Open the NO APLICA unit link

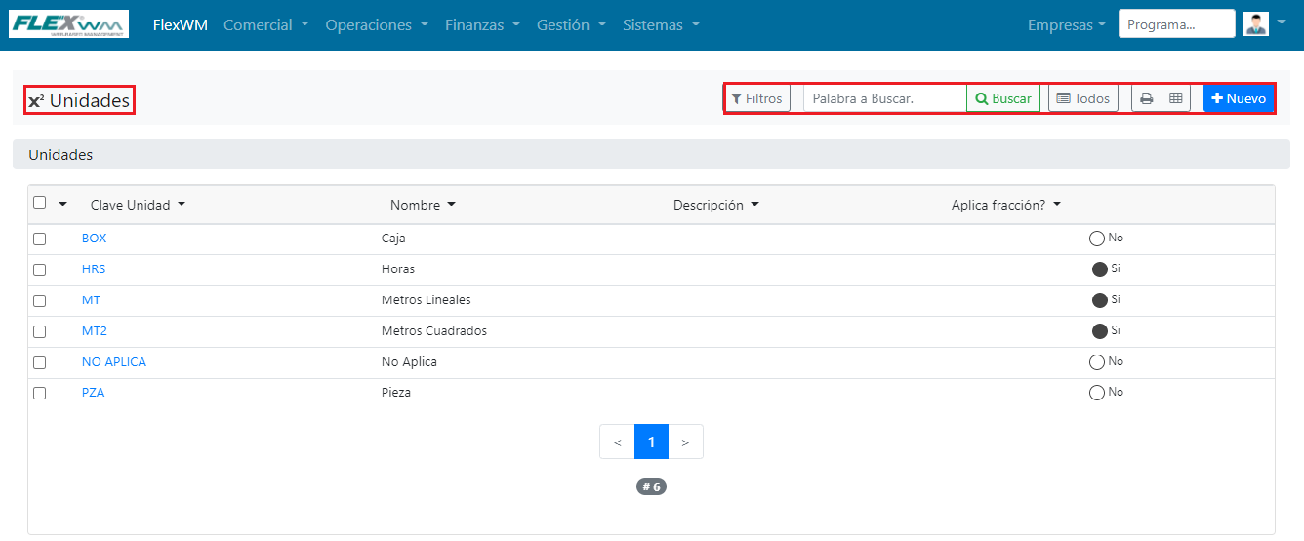pyautogui.click(x=114, y=362)
